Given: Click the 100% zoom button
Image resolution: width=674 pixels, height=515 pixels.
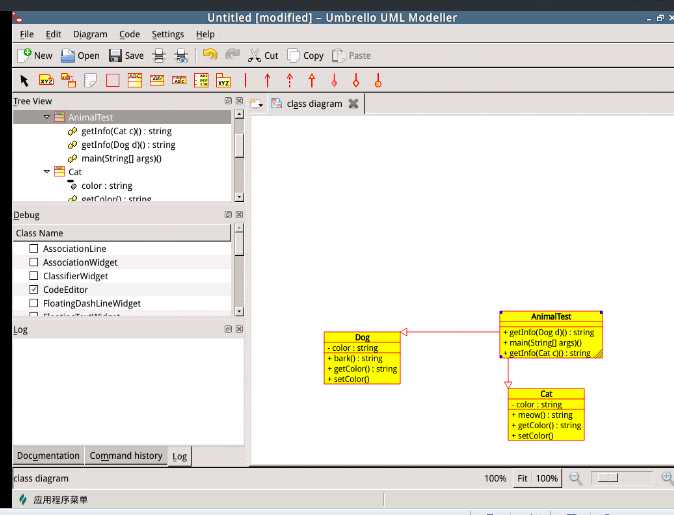Looking at the screenshot, I should pos(547,478).
